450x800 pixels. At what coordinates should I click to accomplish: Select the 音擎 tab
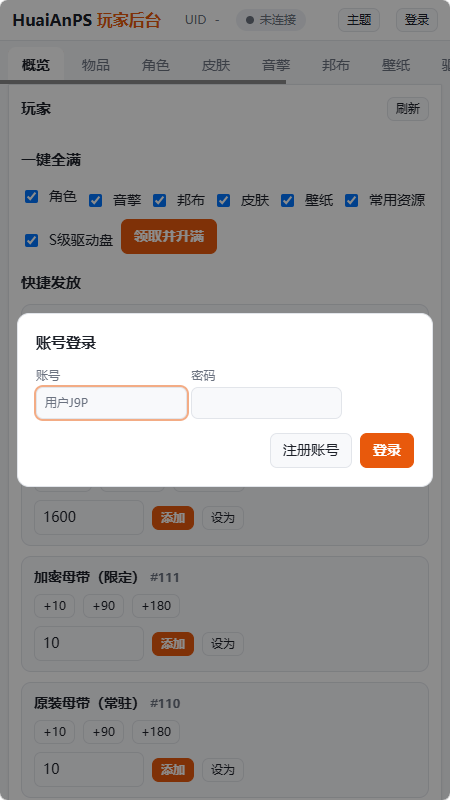click(276, 65)
